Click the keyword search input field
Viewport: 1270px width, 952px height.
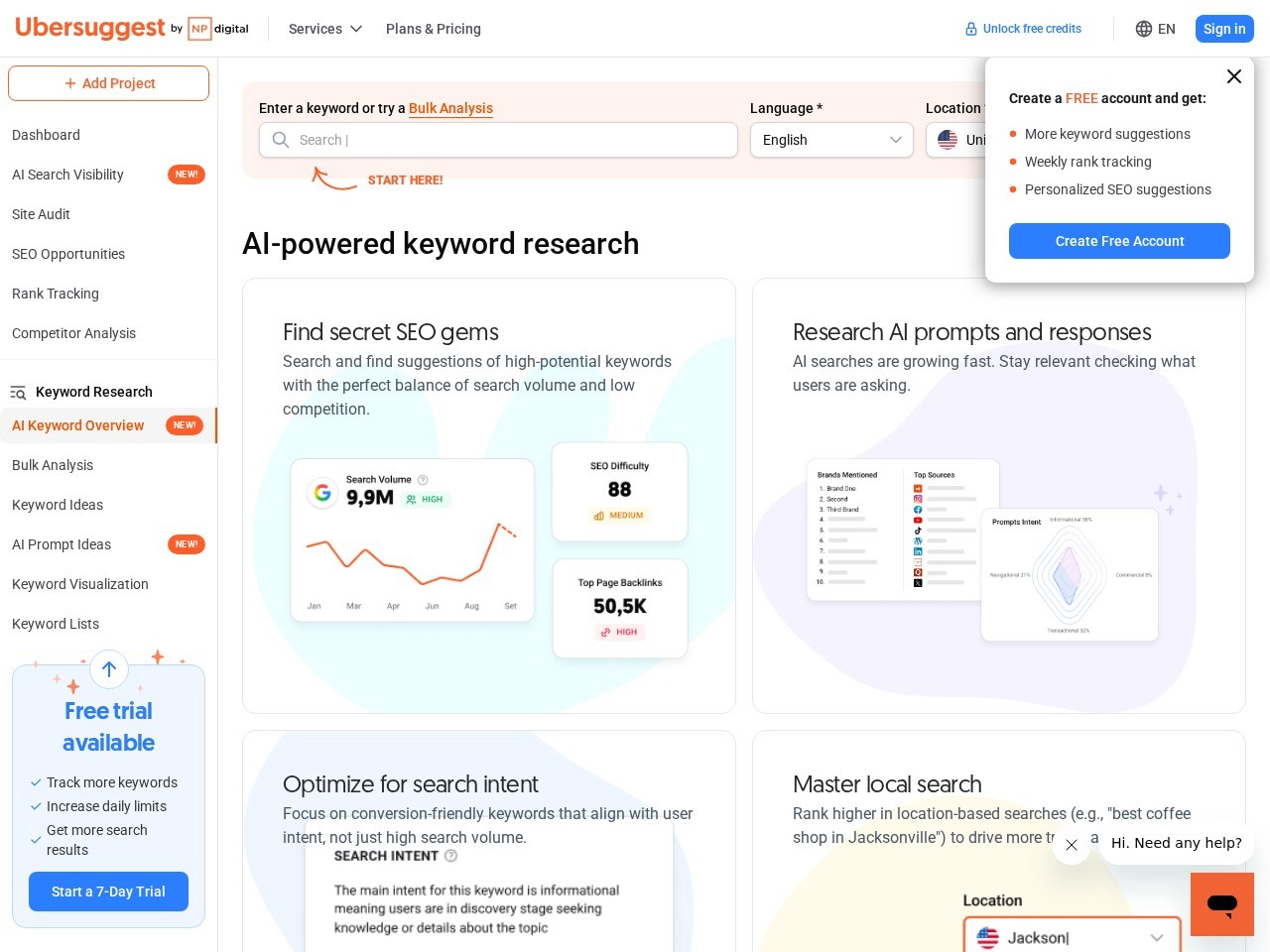coord(498,140)
